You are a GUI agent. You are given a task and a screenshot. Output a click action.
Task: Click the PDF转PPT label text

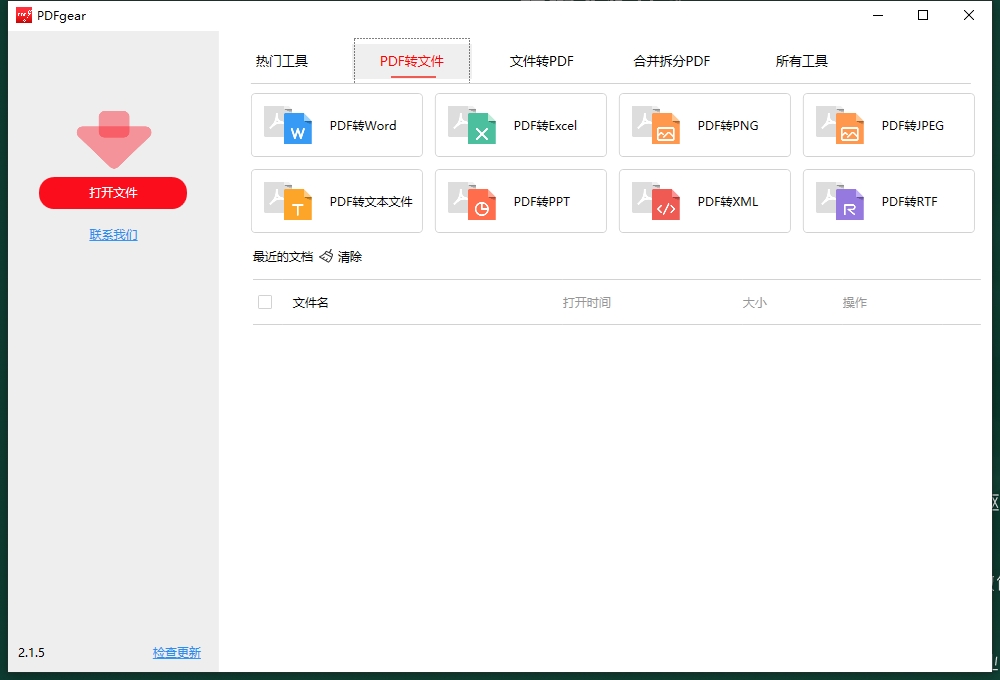(x=541, y=202)
